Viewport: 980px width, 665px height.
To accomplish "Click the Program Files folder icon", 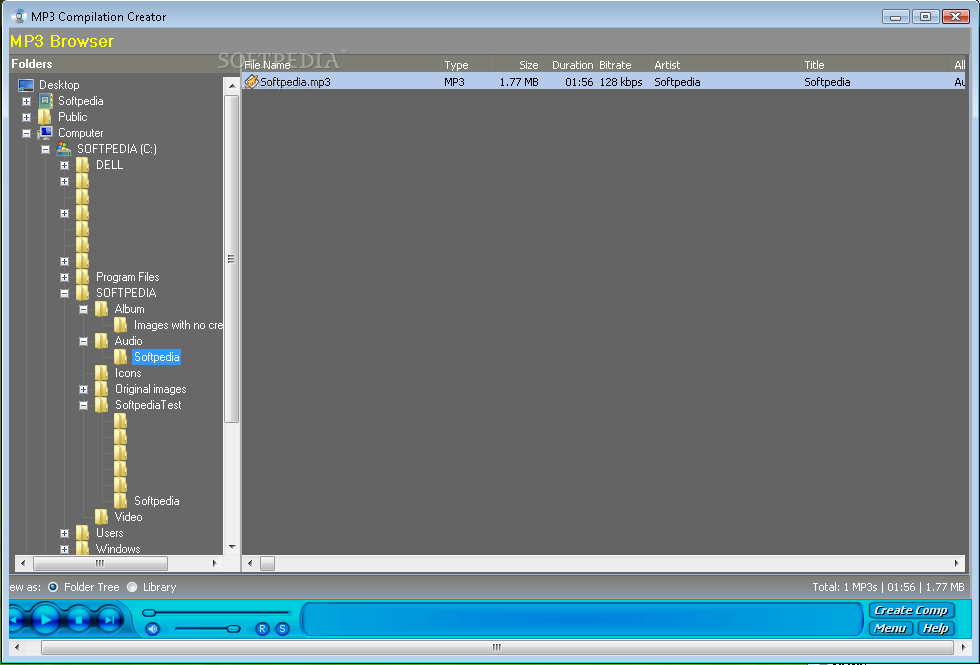I will 82,277.
